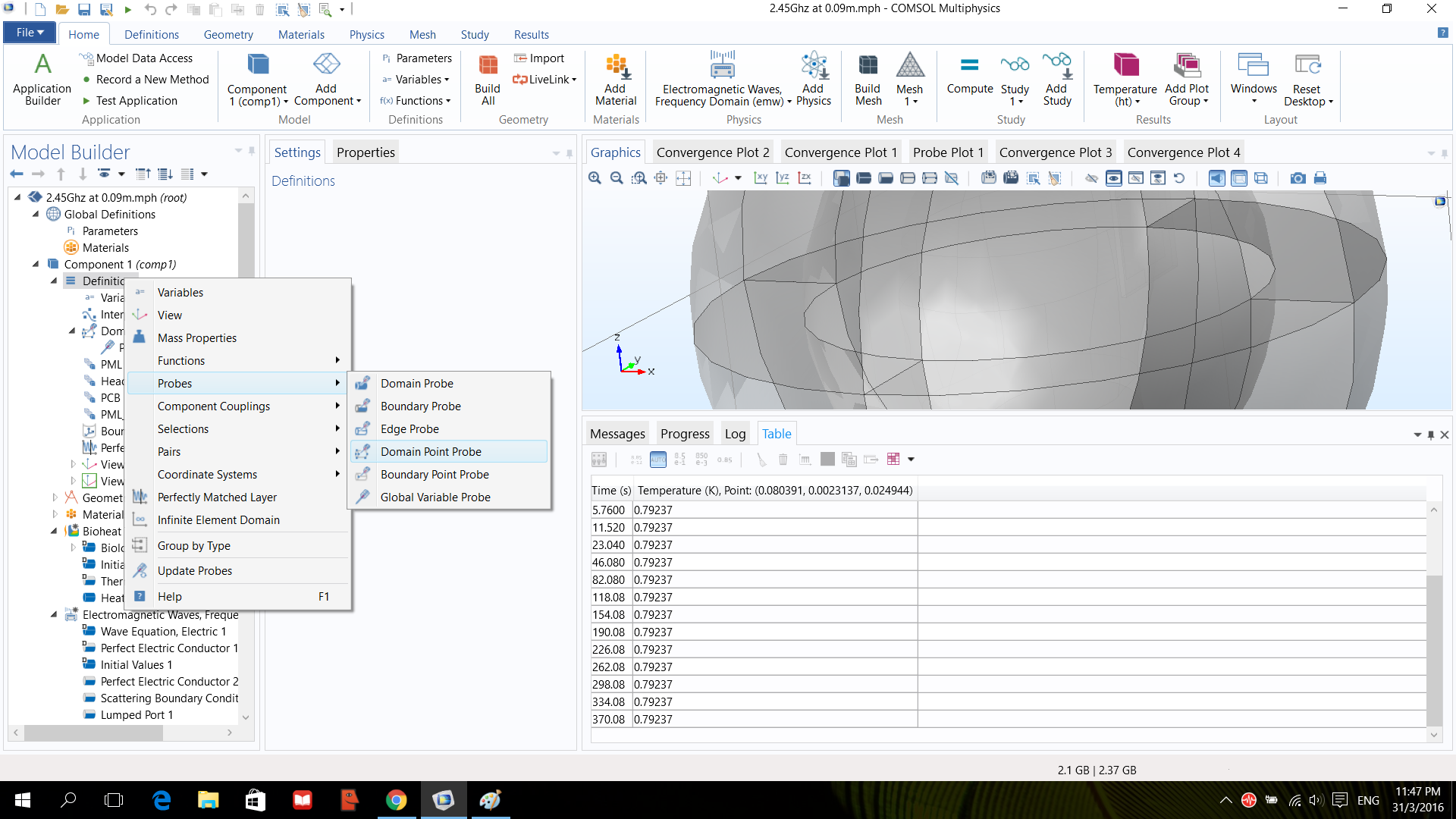Switch to the YZ view
This screenshot has width=1456, height=819.
pos(783,178)
